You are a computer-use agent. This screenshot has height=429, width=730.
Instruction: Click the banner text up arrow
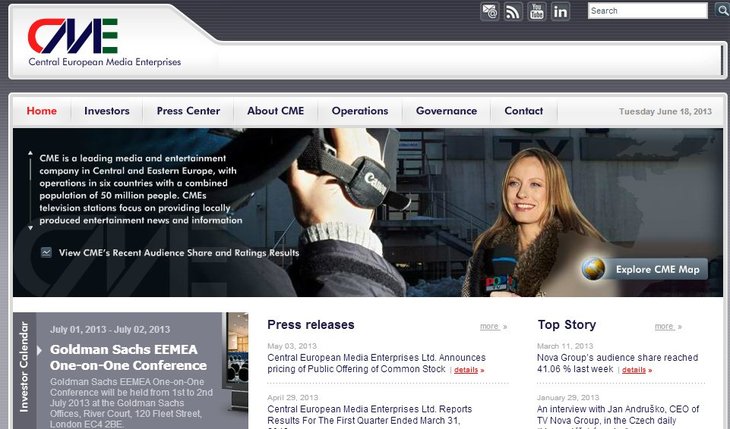(30, 153)
